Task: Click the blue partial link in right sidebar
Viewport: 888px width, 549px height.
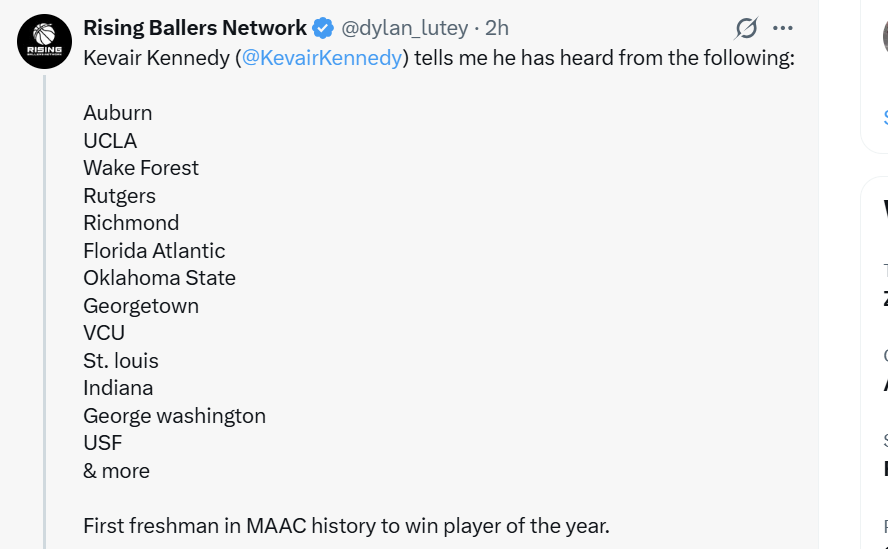Action: 885,117
